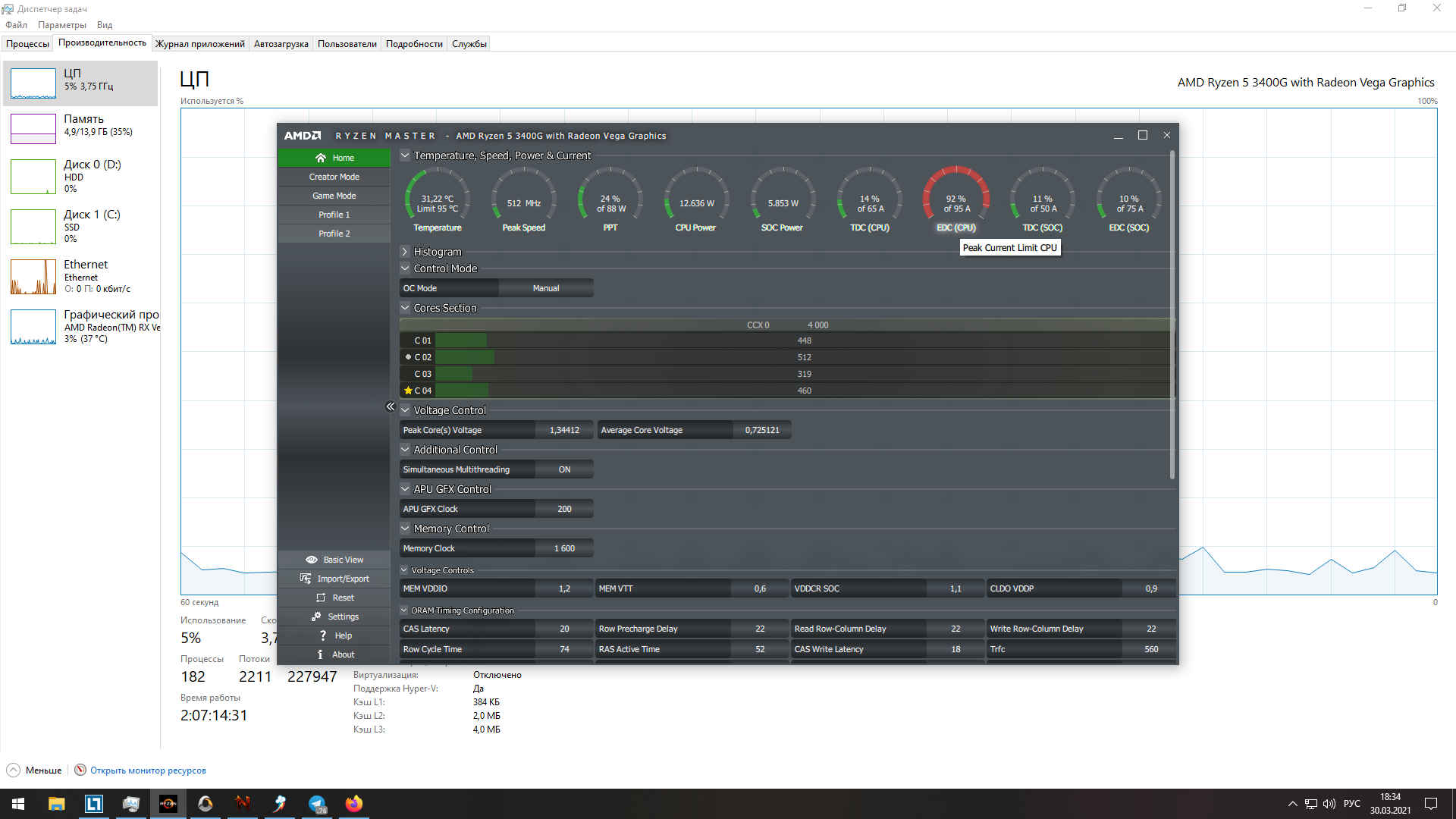Image resolution: width=1456 pixels, height=819 pixels.
Task: Open notification center icon
Action: click(x=1431, y=804)
